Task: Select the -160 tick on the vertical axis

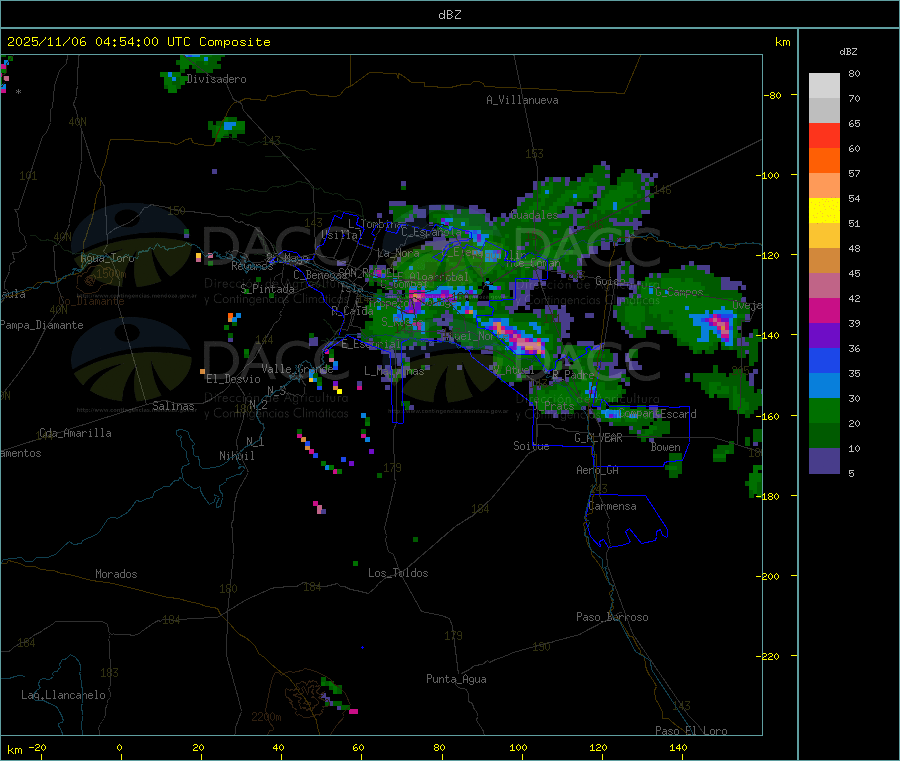Action: point(767,416)
